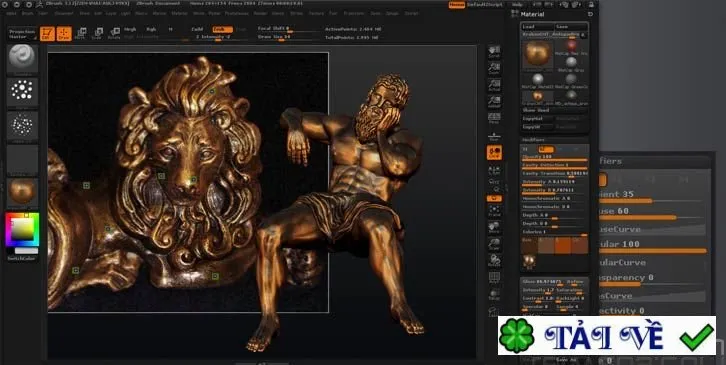Viewport: 726px width, 365px height.
Task: Click the Move view icon on right shelf
Action: click(x=494, y=227)
